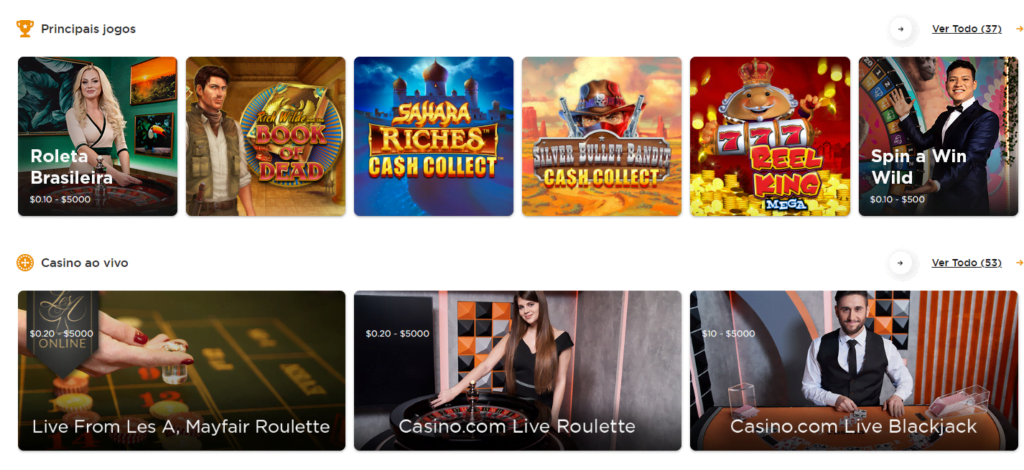Image resolution: width=1024 pixels, height=470 pixels.
Task: Open the Book of Dead slot
Action: click(x=266, y=136)
